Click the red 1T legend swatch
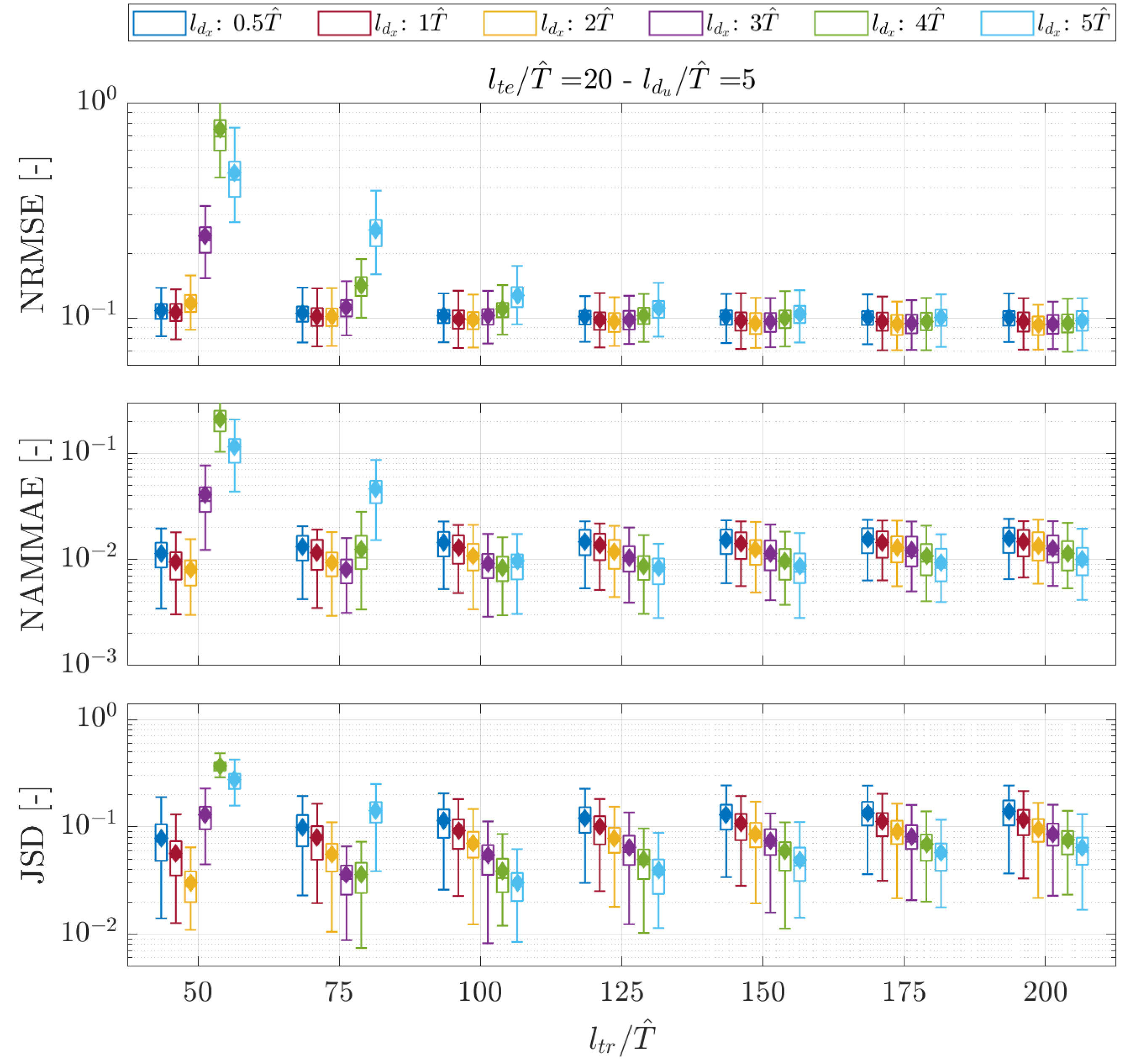1132x1064 pixels. (344, 24)
